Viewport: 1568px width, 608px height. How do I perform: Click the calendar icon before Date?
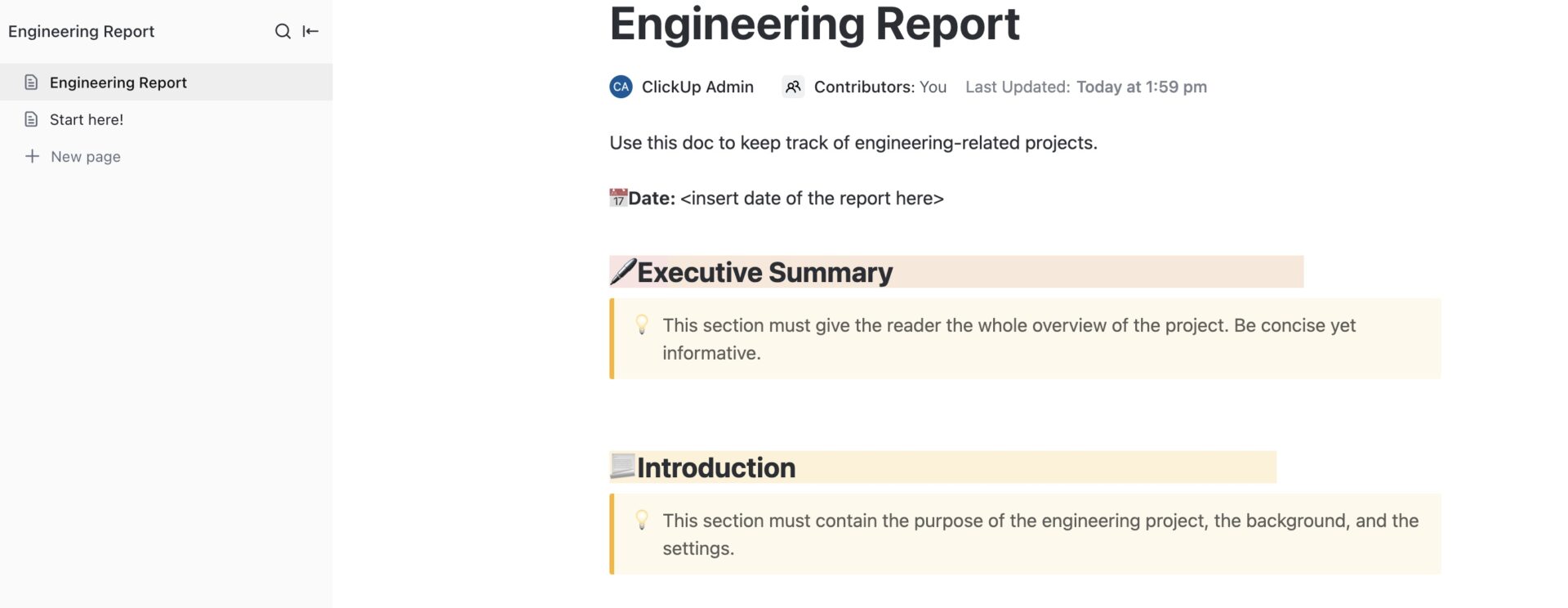click(x=617, y=197)
